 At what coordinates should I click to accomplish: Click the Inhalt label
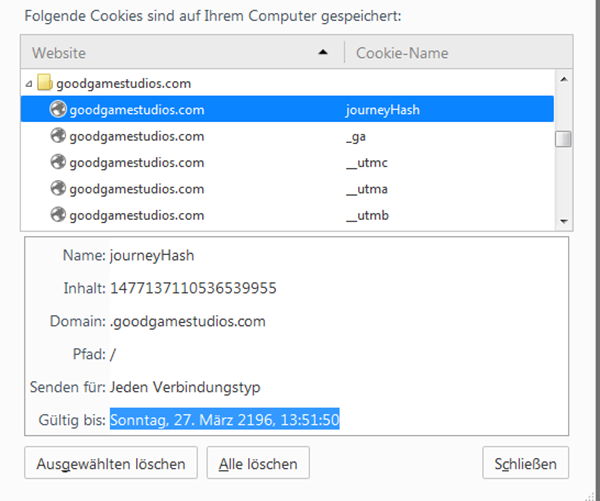85,288
